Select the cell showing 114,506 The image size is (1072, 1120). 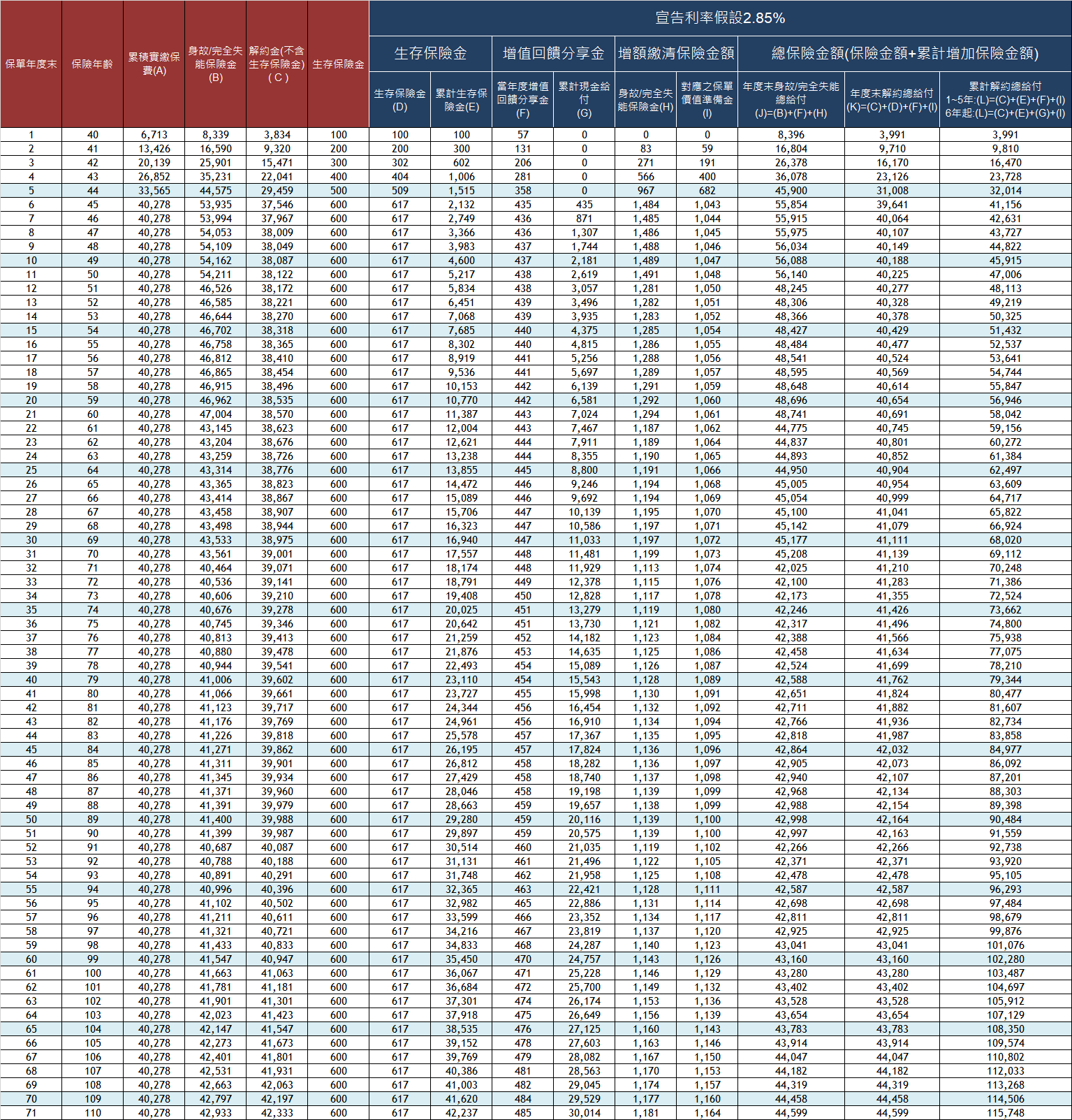(x=1005, y=1099)
